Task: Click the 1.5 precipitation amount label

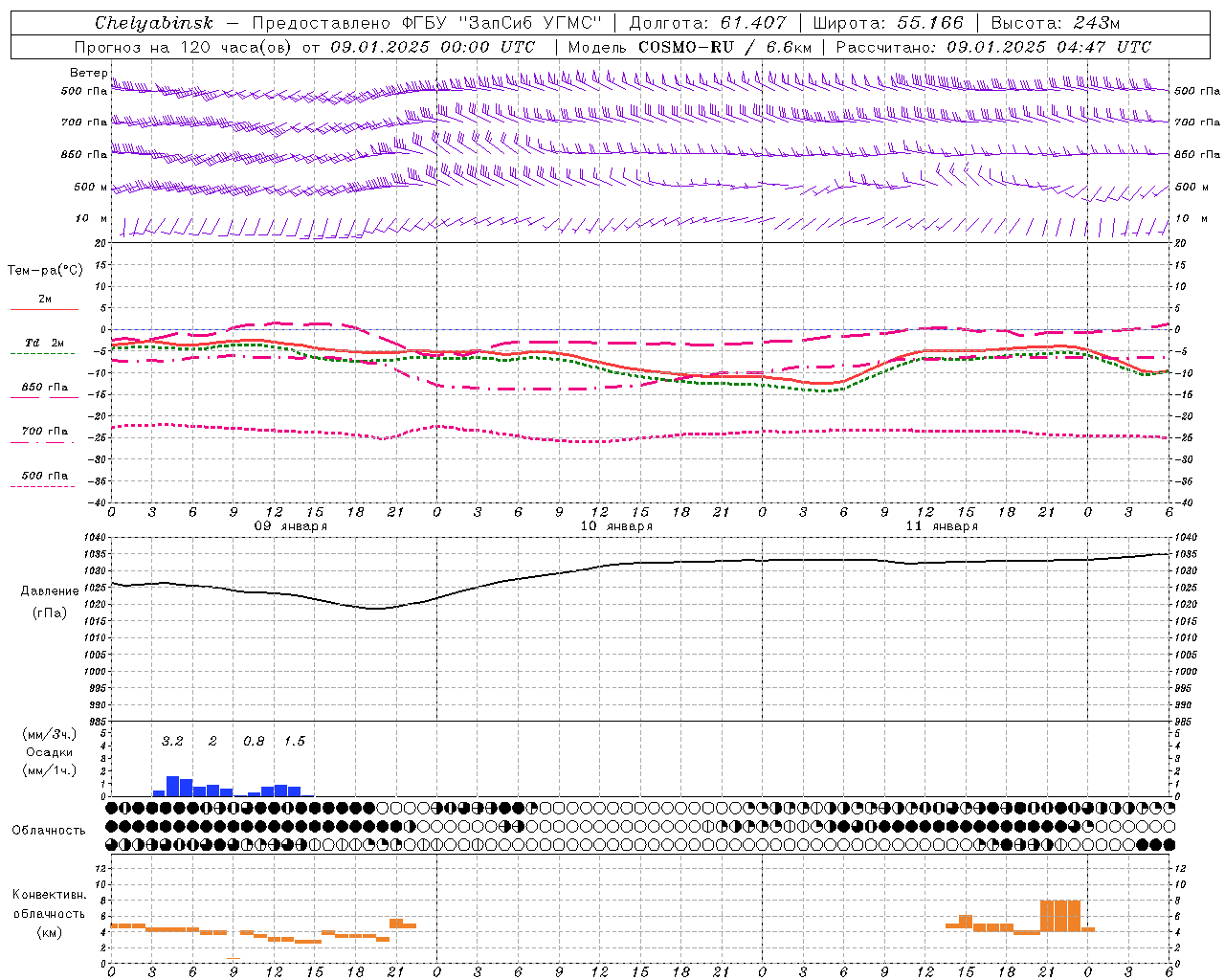Action: click(295, 741)
